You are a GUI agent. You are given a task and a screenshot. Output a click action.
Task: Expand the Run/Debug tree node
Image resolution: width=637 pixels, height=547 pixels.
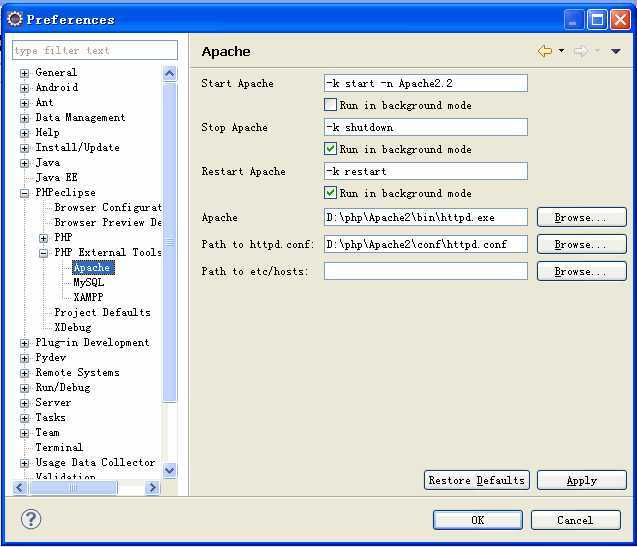[x=24, y=389]
